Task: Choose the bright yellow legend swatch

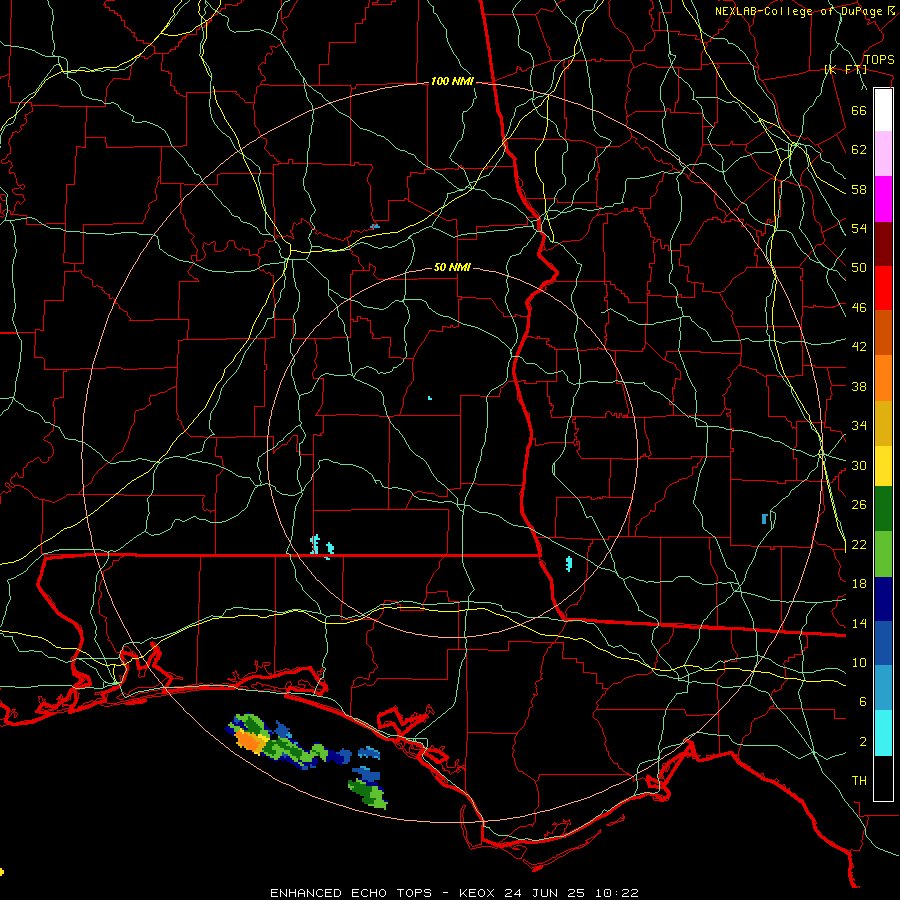Action: click(883, 466)
